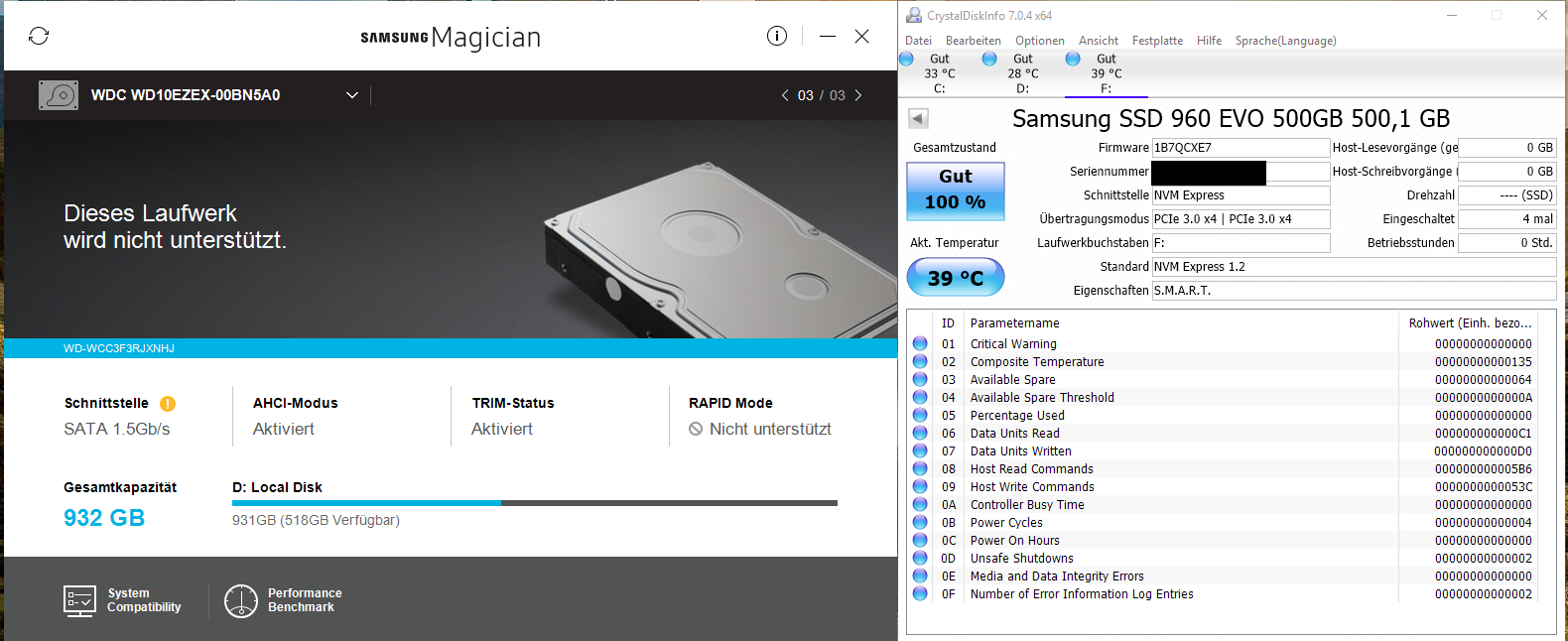This screenshot has height=641, width=1568.
Task: Select drive D: with 28 °C status
Action: pyautogui.click(x=1023, y=73)
